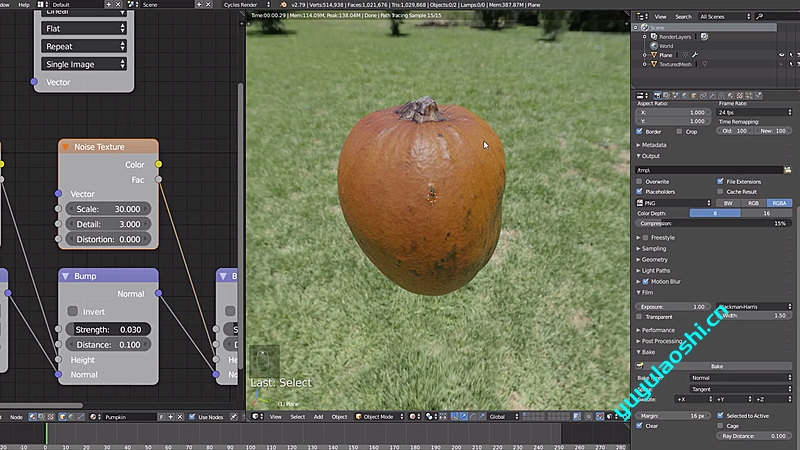Open the Single Image source dropdown

[x=84, y=64]
